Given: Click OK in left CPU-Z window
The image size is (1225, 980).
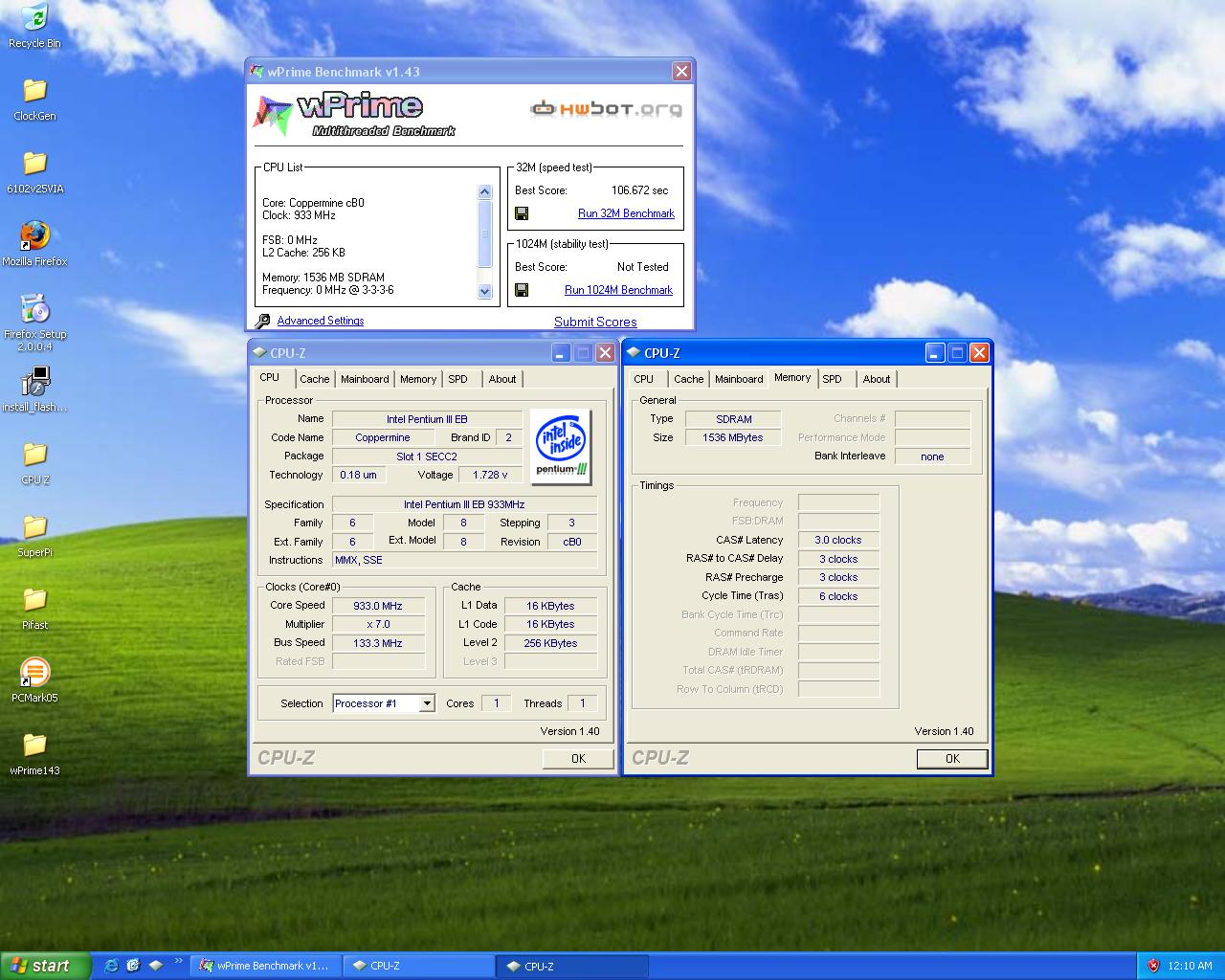Looking at the screenshot, I should pos(578,758).
